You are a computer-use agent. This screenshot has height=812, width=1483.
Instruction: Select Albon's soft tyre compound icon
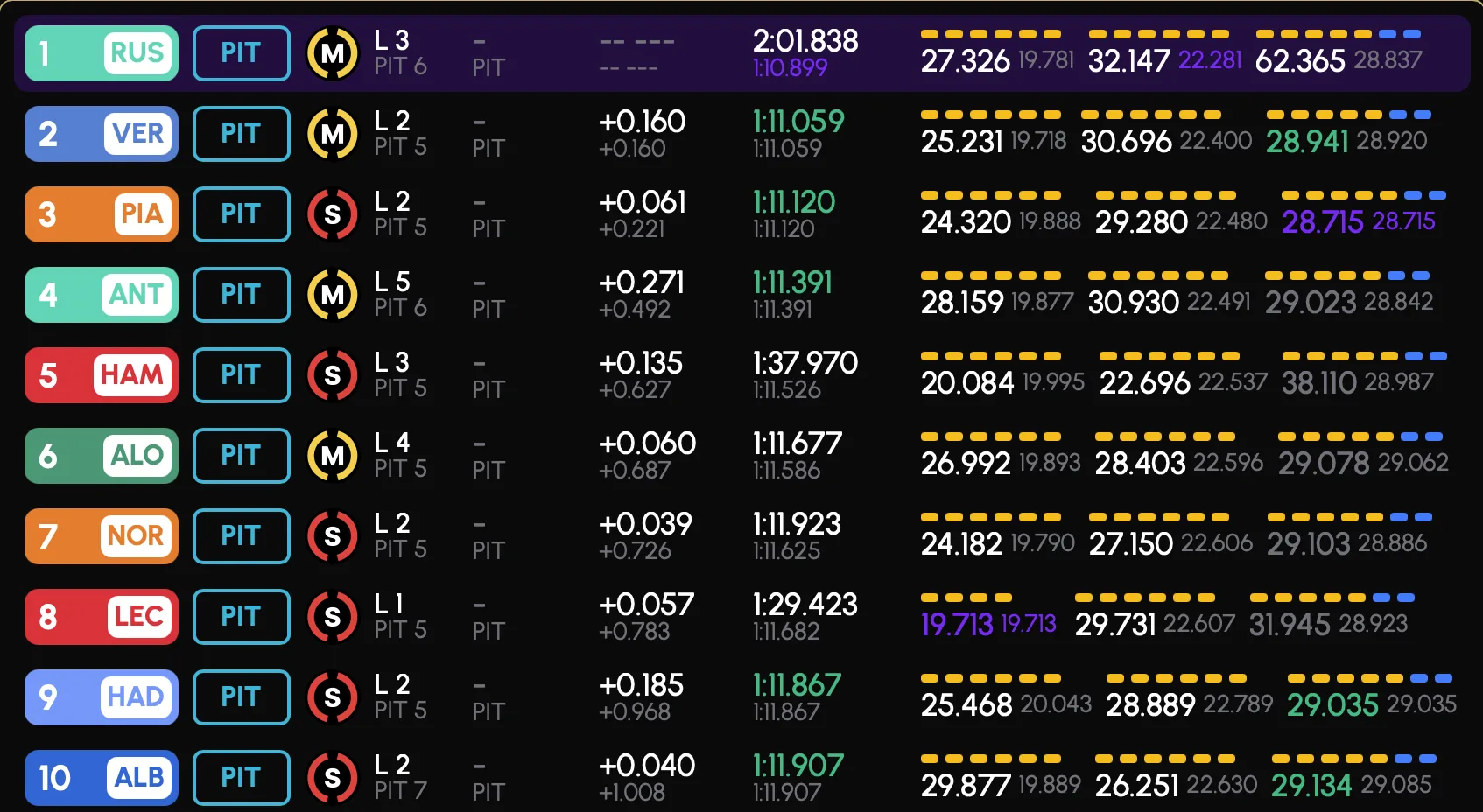(333, 779)
